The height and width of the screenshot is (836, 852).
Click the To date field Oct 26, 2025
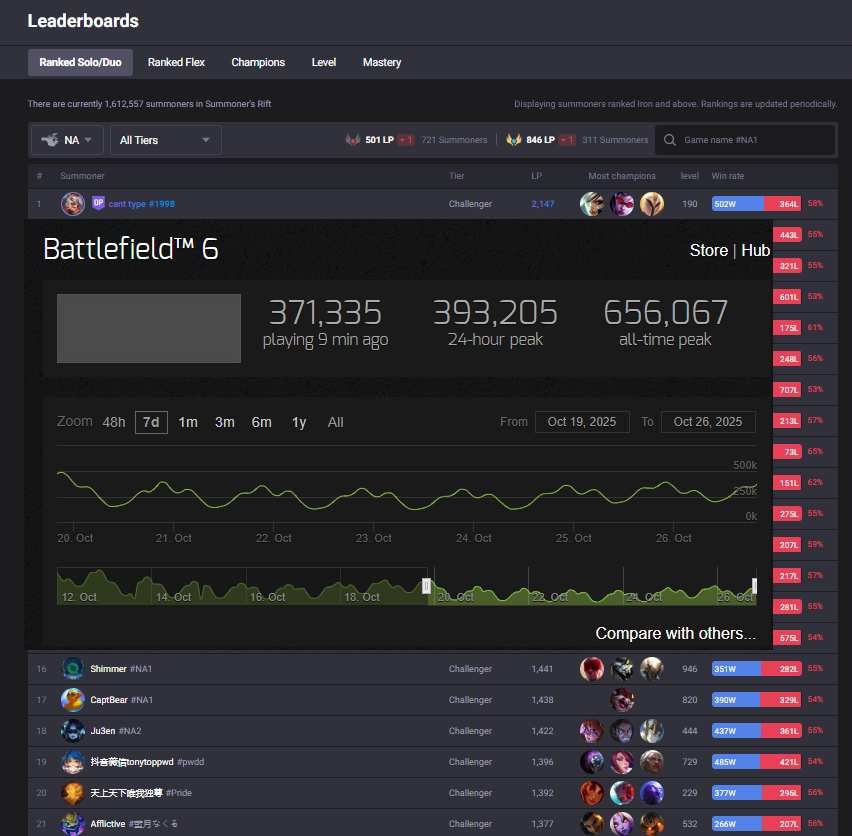point(708,422)
